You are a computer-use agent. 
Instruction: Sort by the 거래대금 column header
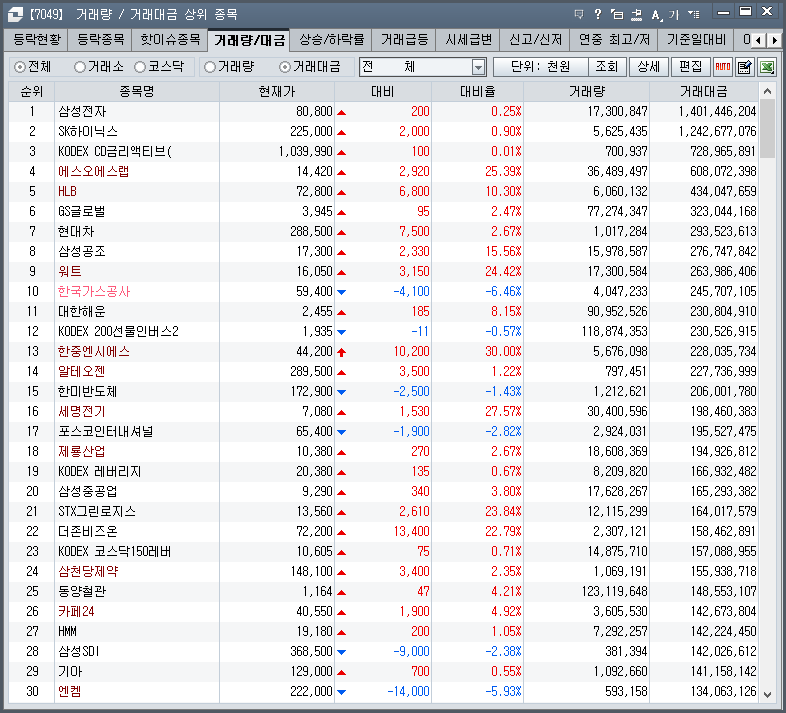click(704, 91)
